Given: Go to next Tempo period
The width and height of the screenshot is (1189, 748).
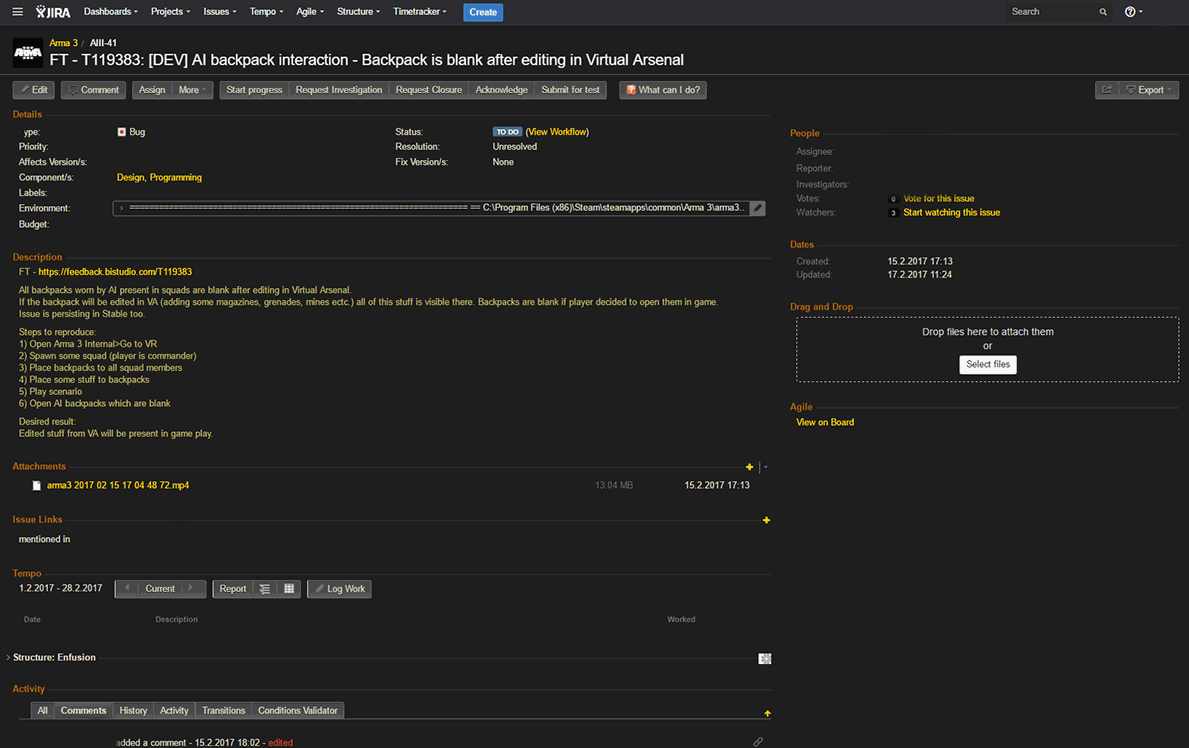Looking at the screenshot, I should click(193, 589).
